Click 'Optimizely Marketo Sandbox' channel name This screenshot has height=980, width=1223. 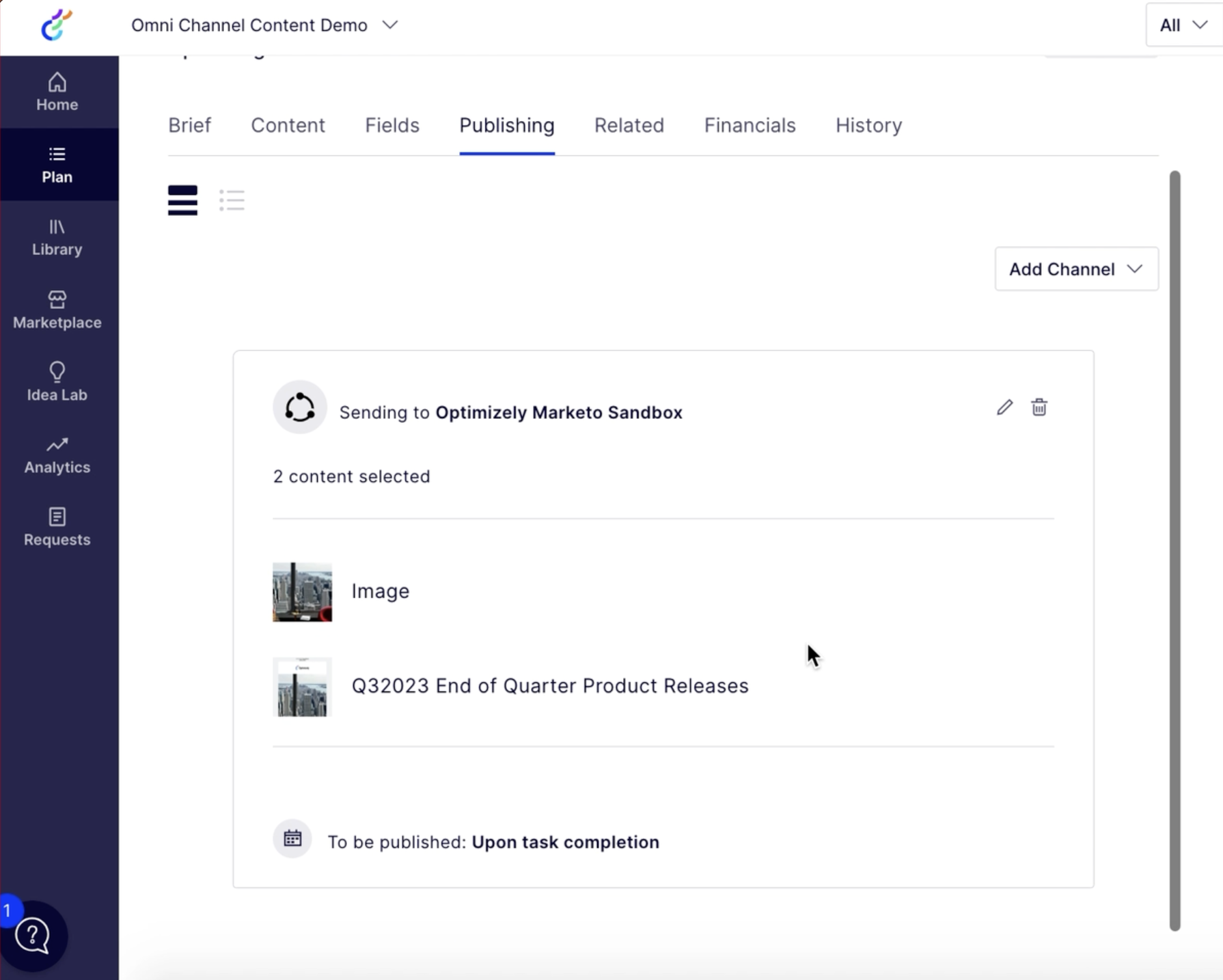point(559,413)
